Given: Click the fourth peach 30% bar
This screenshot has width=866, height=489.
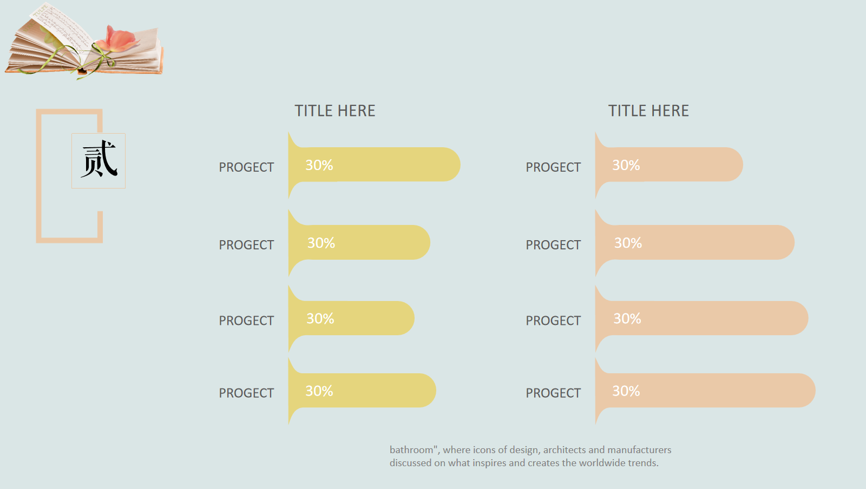Looking at the screenshot, I should 705,391.
